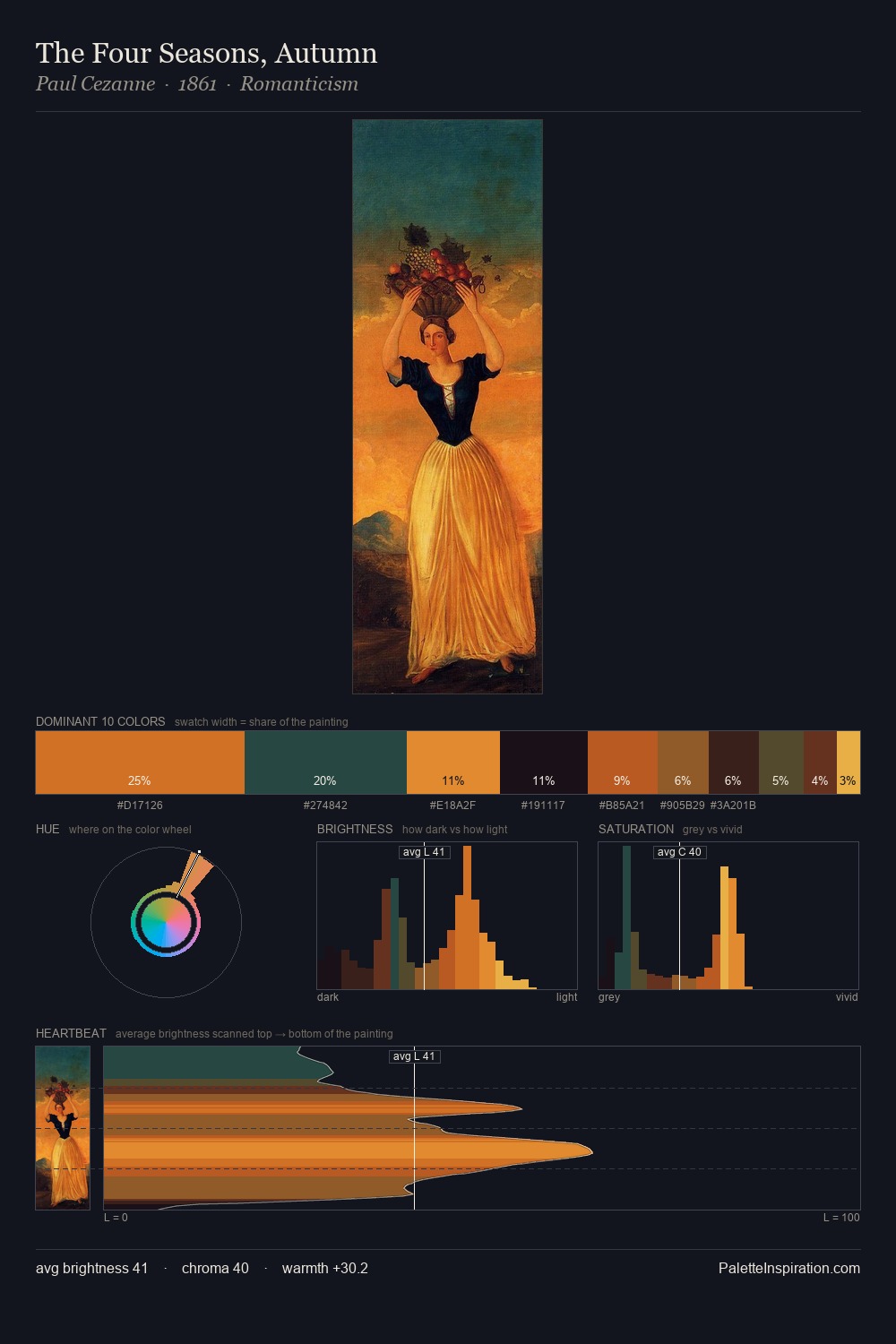Click the hex code '#274842'
This screenshot has width=896, height=1344.
[325, 806]
